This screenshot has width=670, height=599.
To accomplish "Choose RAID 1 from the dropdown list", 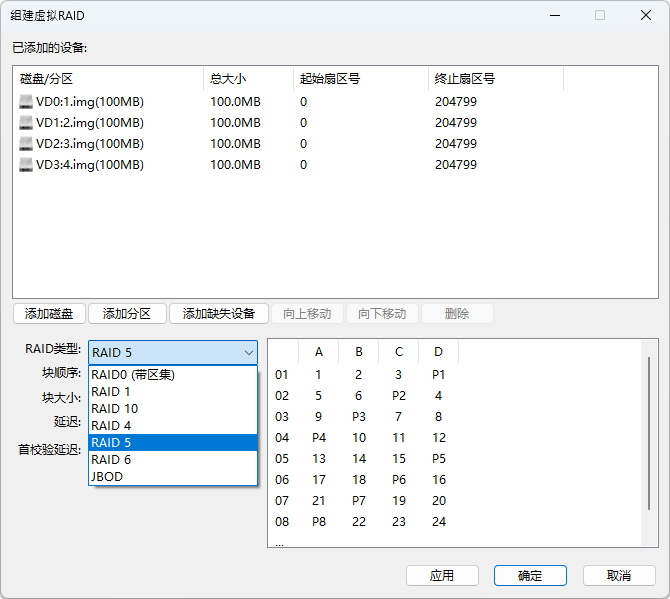I will tap(173, 392).
